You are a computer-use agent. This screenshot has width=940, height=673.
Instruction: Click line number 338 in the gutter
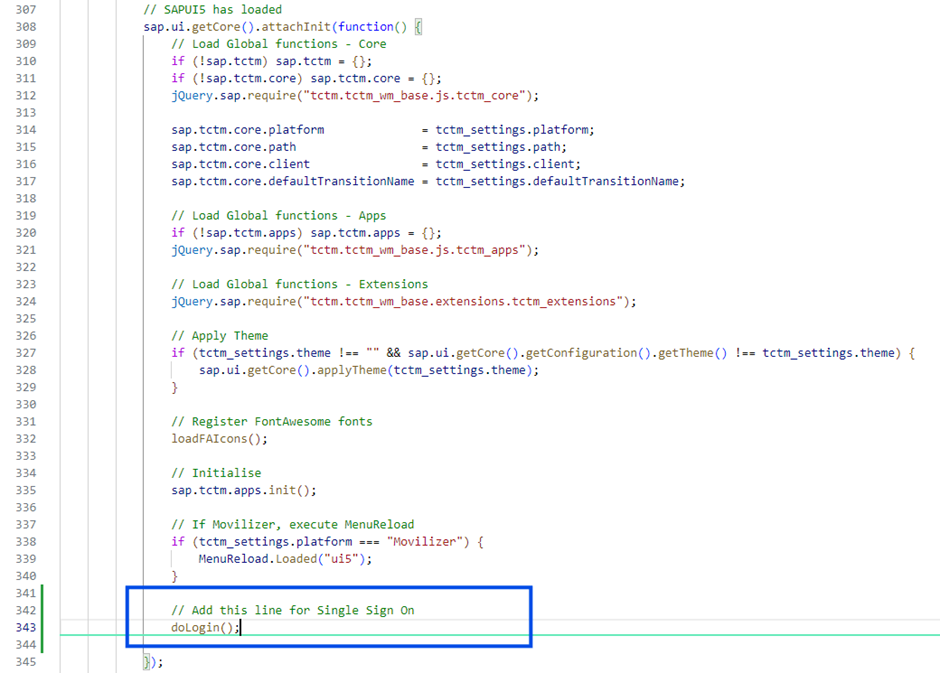coord(22,541)
